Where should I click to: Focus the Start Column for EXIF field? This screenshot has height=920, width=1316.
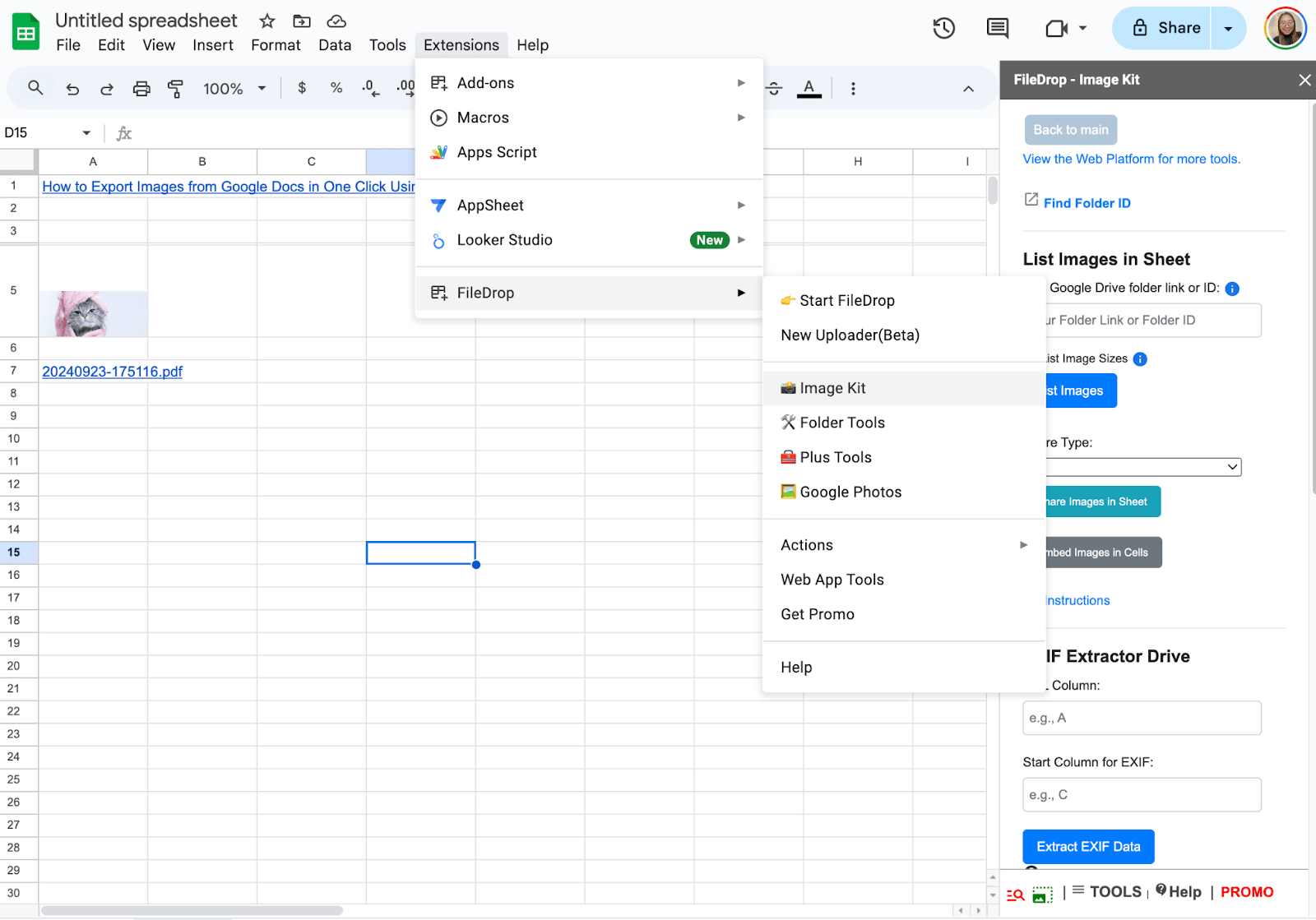click(1142, 795)
